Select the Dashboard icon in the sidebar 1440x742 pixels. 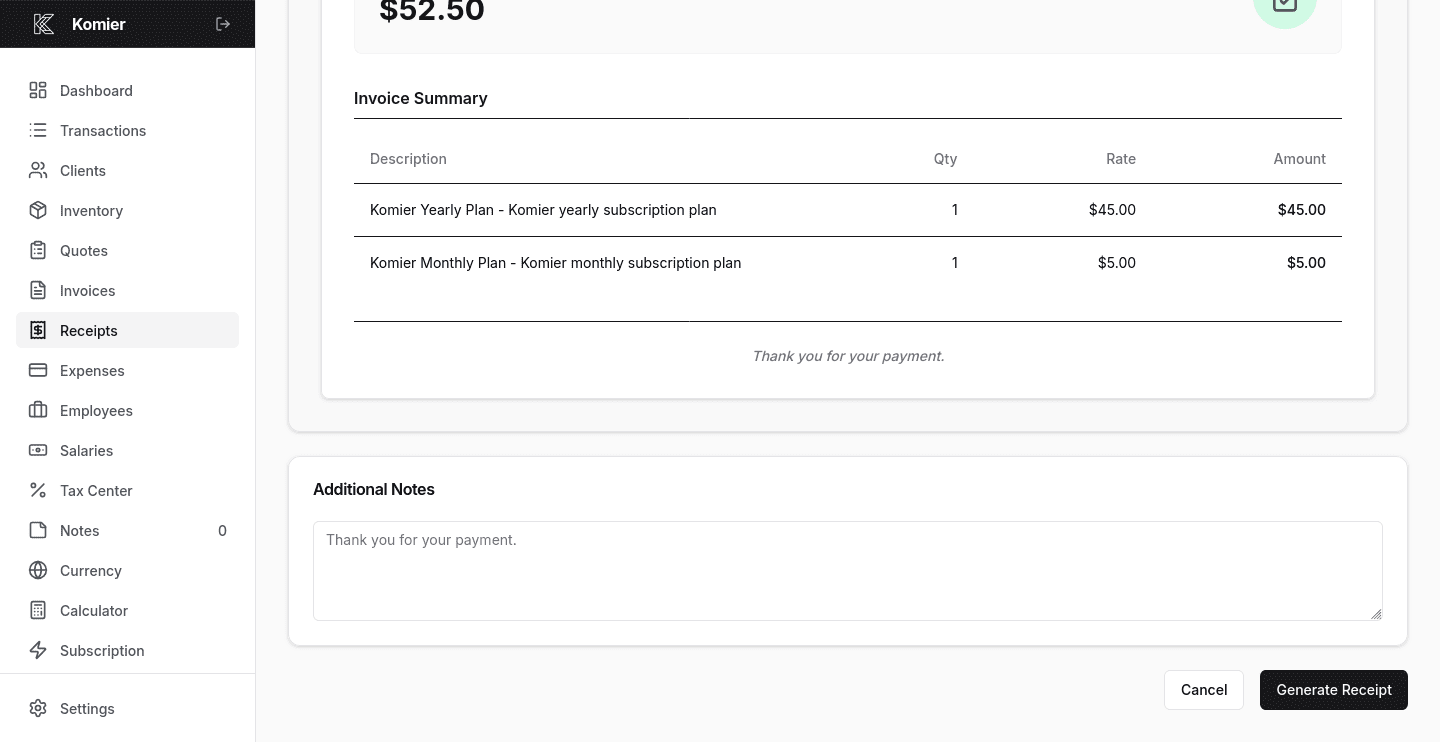38,90
